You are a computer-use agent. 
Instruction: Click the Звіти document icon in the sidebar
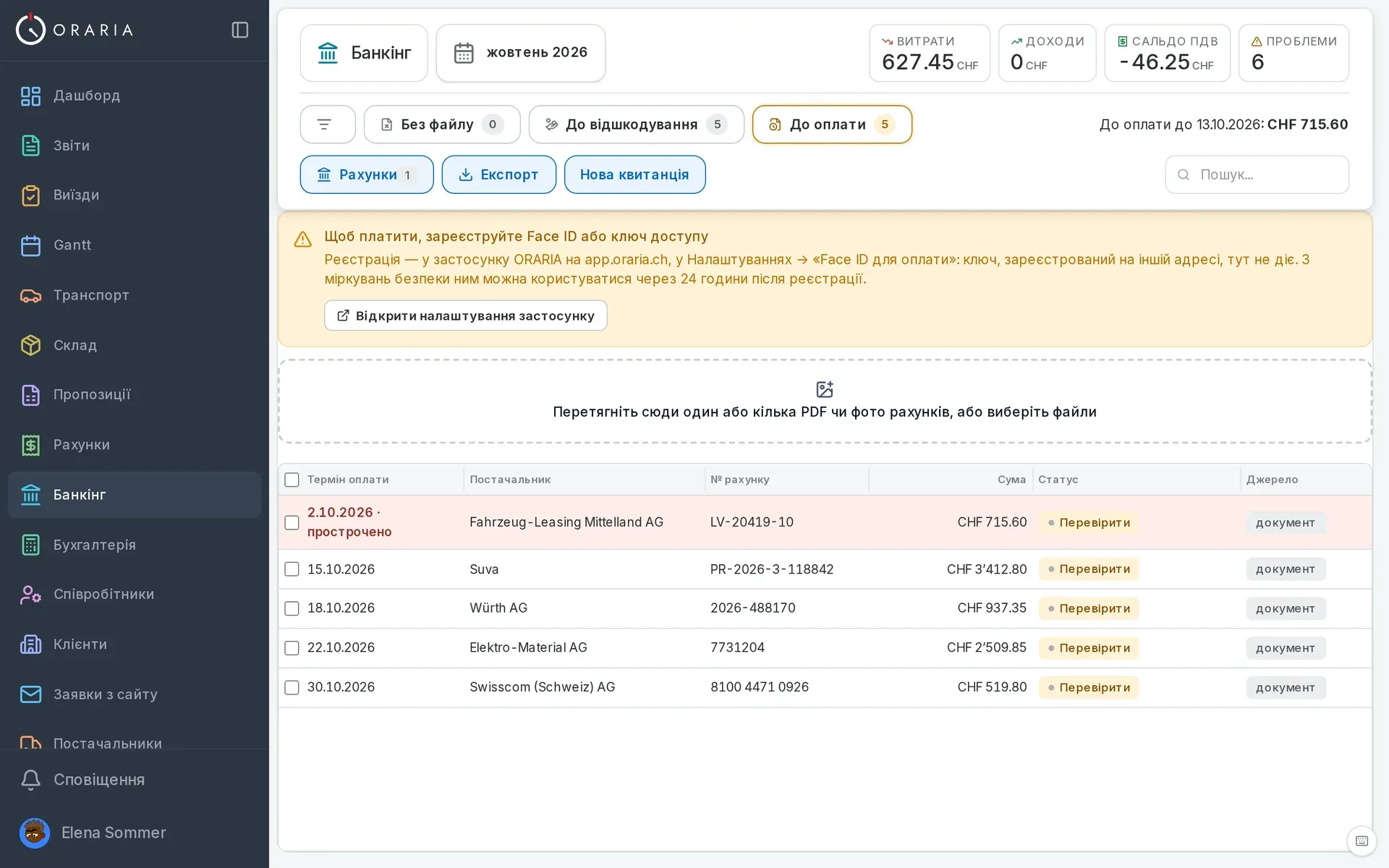coord(30,145)
